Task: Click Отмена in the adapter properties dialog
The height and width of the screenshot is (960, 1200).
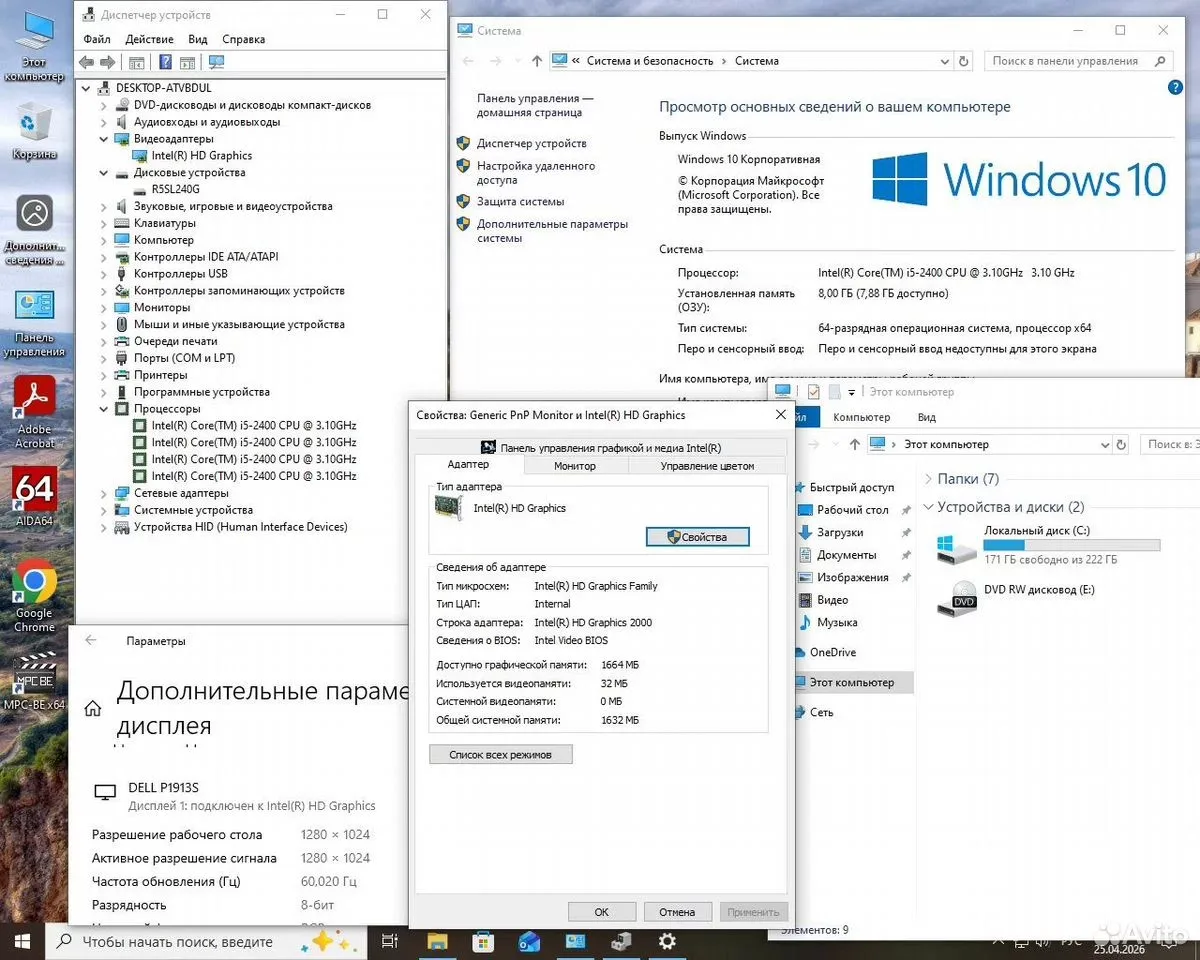Action: (677, 912)
